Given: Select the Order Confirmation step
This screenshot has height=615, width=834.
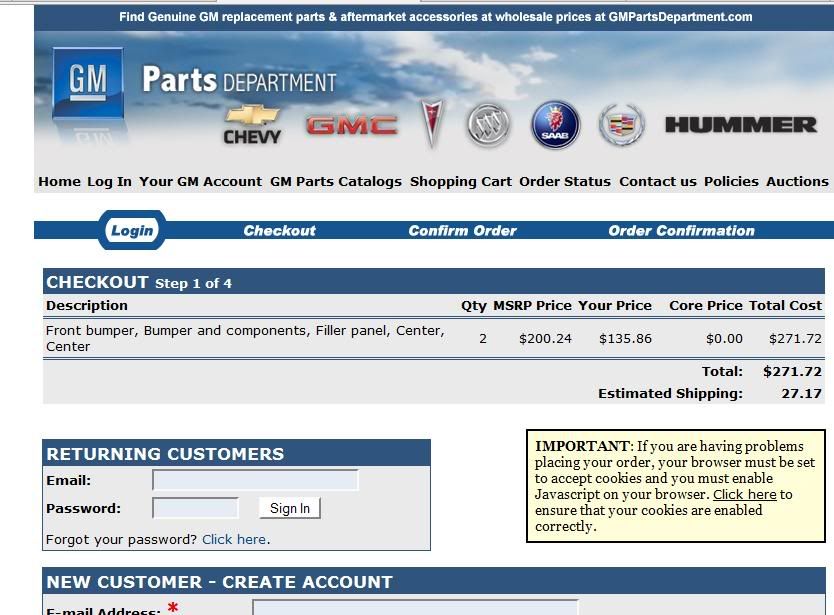Looking at the screenshot, I should [x=681, y=230].
